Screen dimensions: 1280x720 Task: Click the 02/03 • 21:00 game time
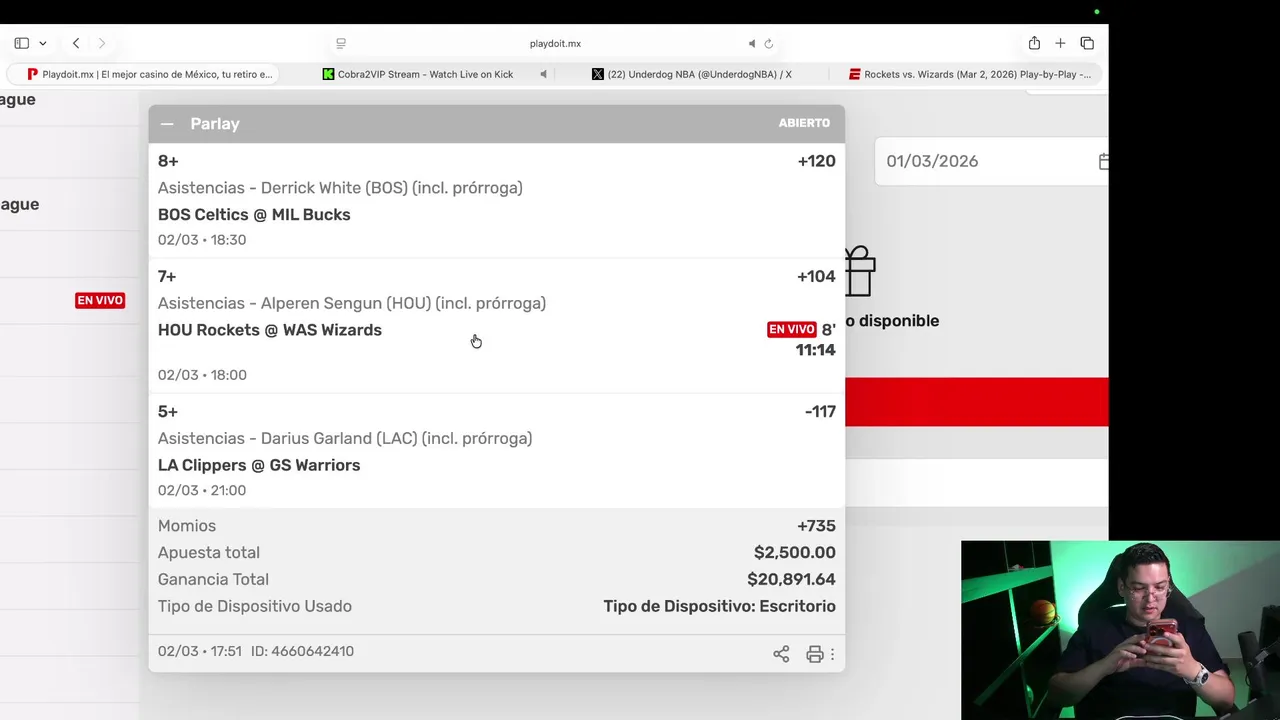point(202,490)
